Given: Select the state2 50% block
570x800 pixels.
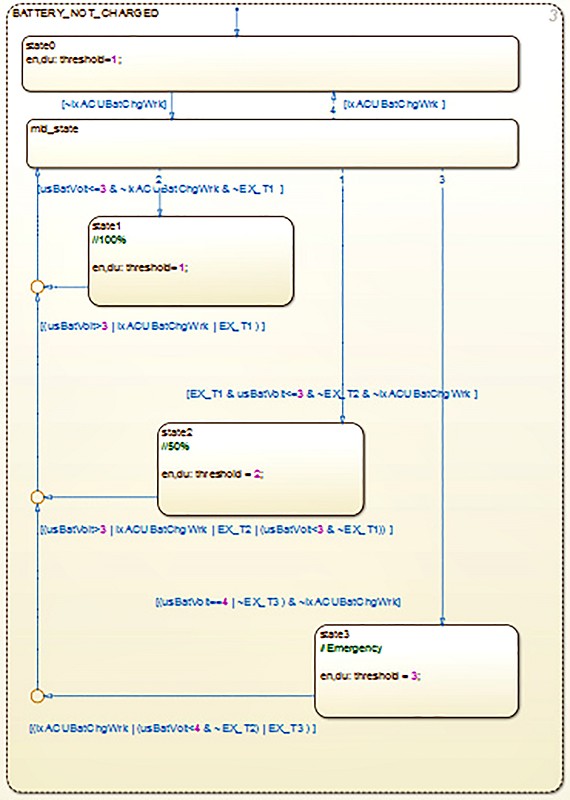Looking at the screenshot, I should pos(261,468).
